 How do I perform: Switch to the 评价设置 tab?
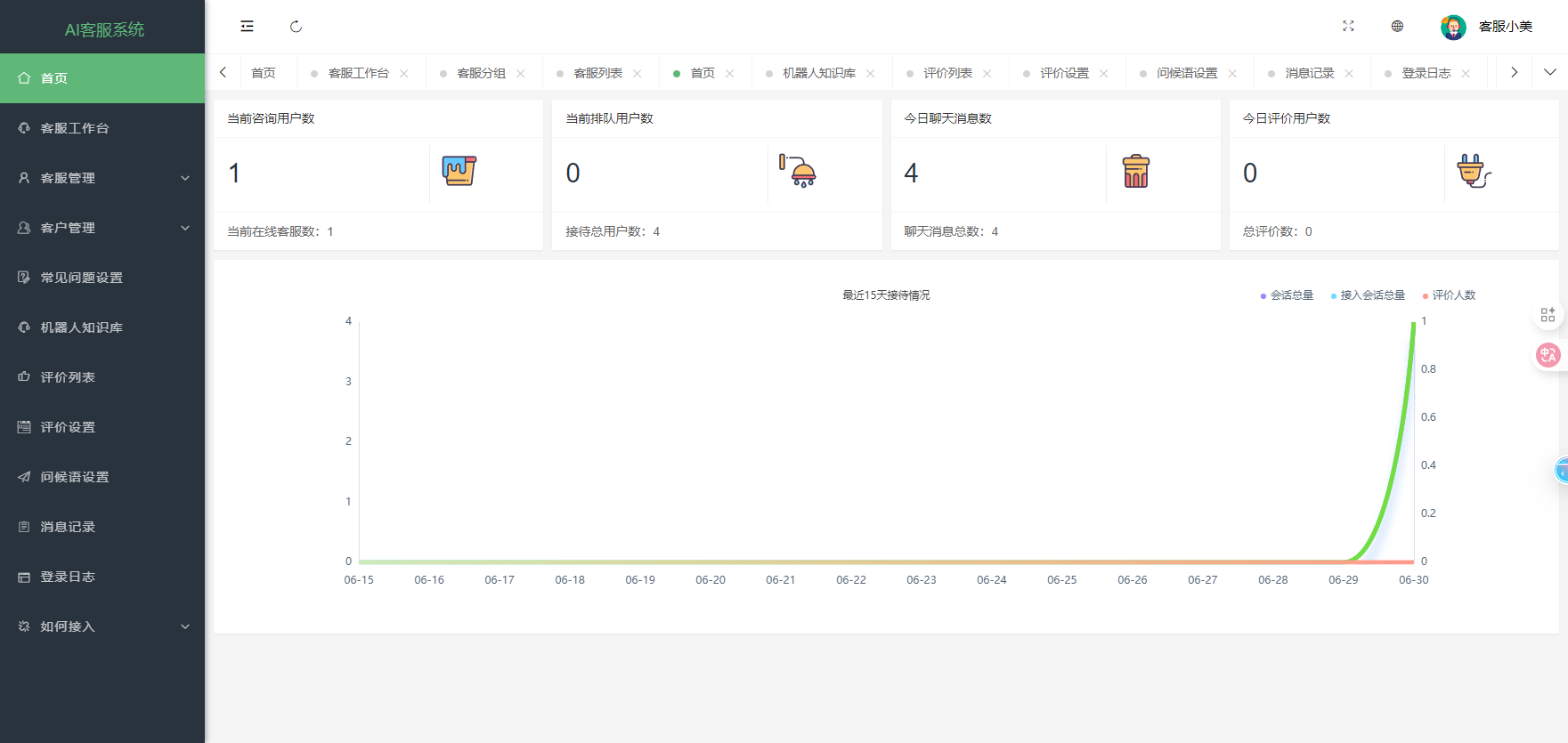[x=1064, y=73]
